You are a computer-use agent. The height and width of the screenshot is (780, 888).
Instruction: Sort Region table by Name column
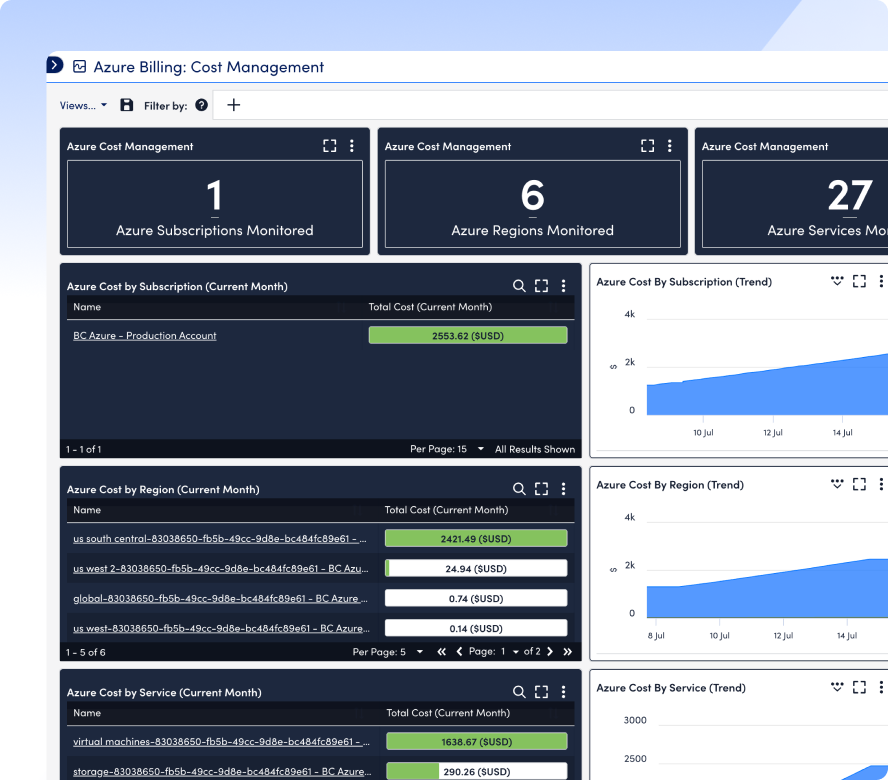87,510
